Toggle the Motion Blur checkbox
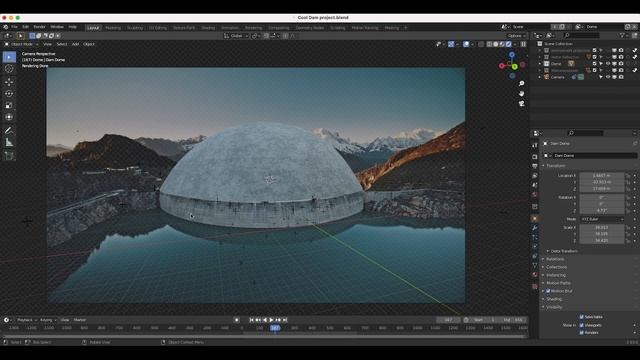The image size is (640, 360). click(x=548, y=291)
